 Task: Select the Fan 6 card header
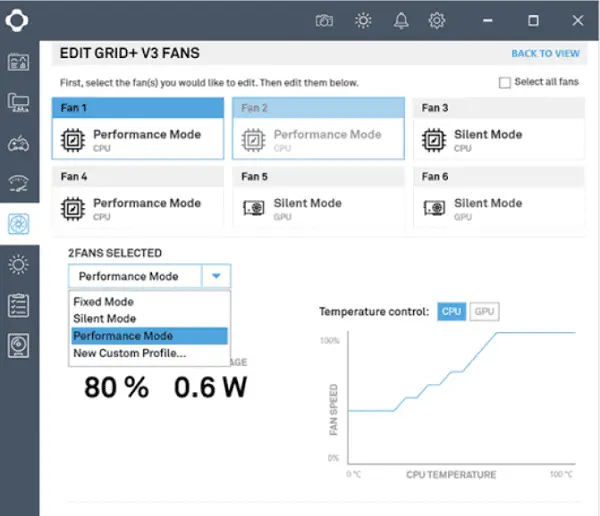click(499, 176)
